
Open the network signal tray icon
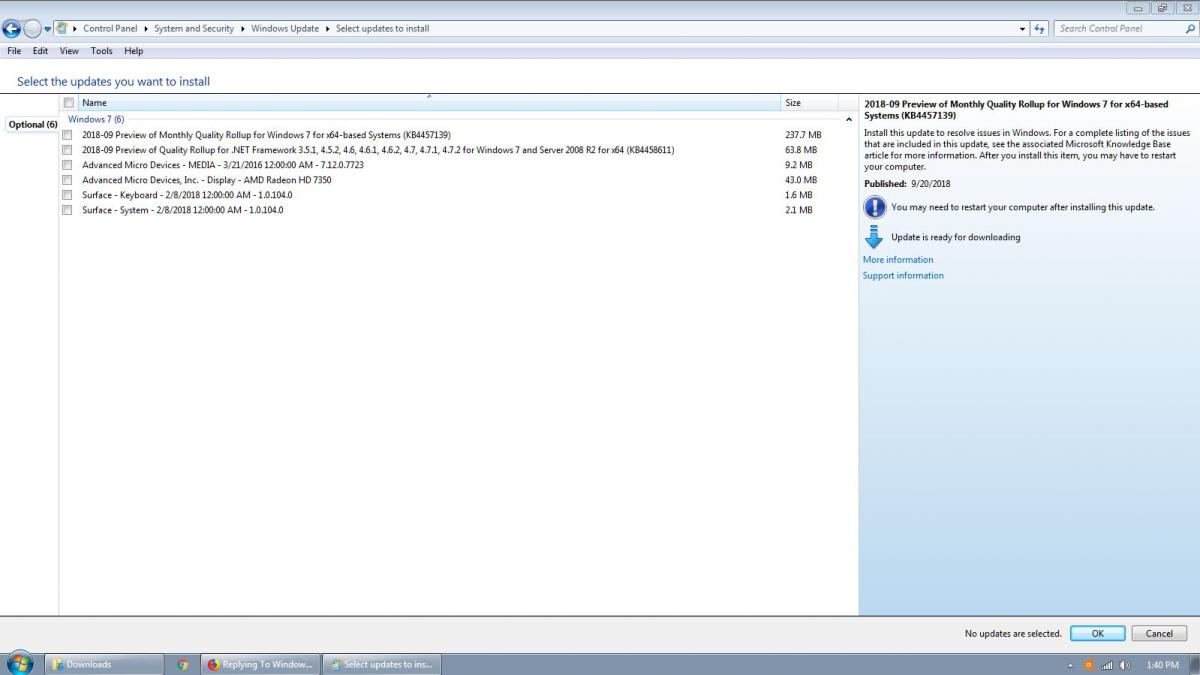[1107, 665]
